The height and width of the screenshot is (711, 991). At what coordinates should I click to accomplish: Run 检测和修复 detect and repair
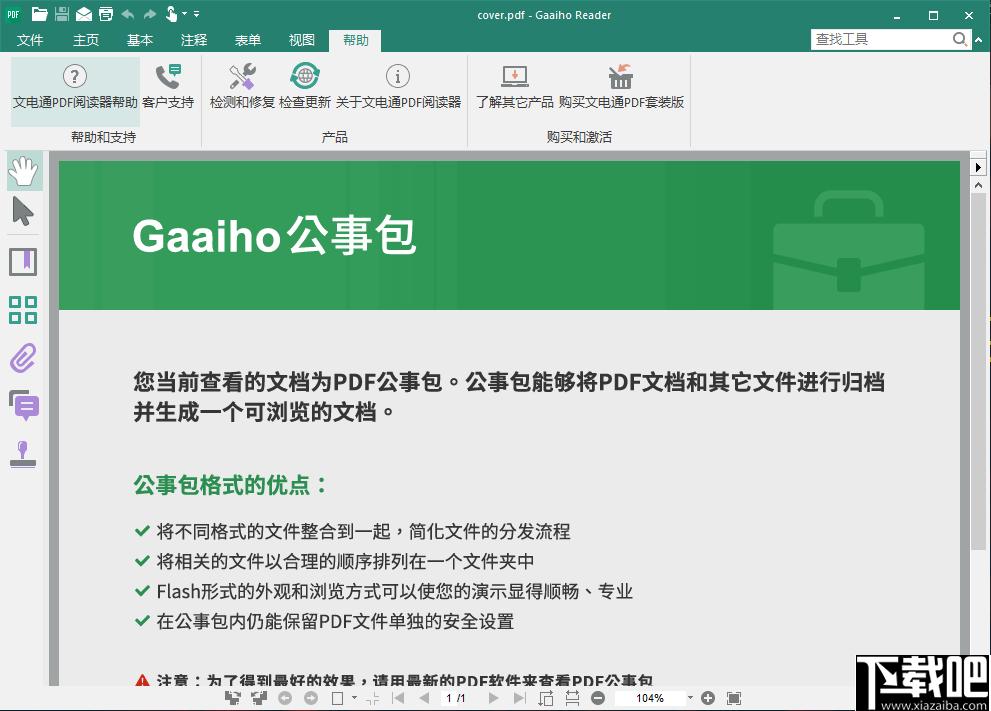click(242, 87)
